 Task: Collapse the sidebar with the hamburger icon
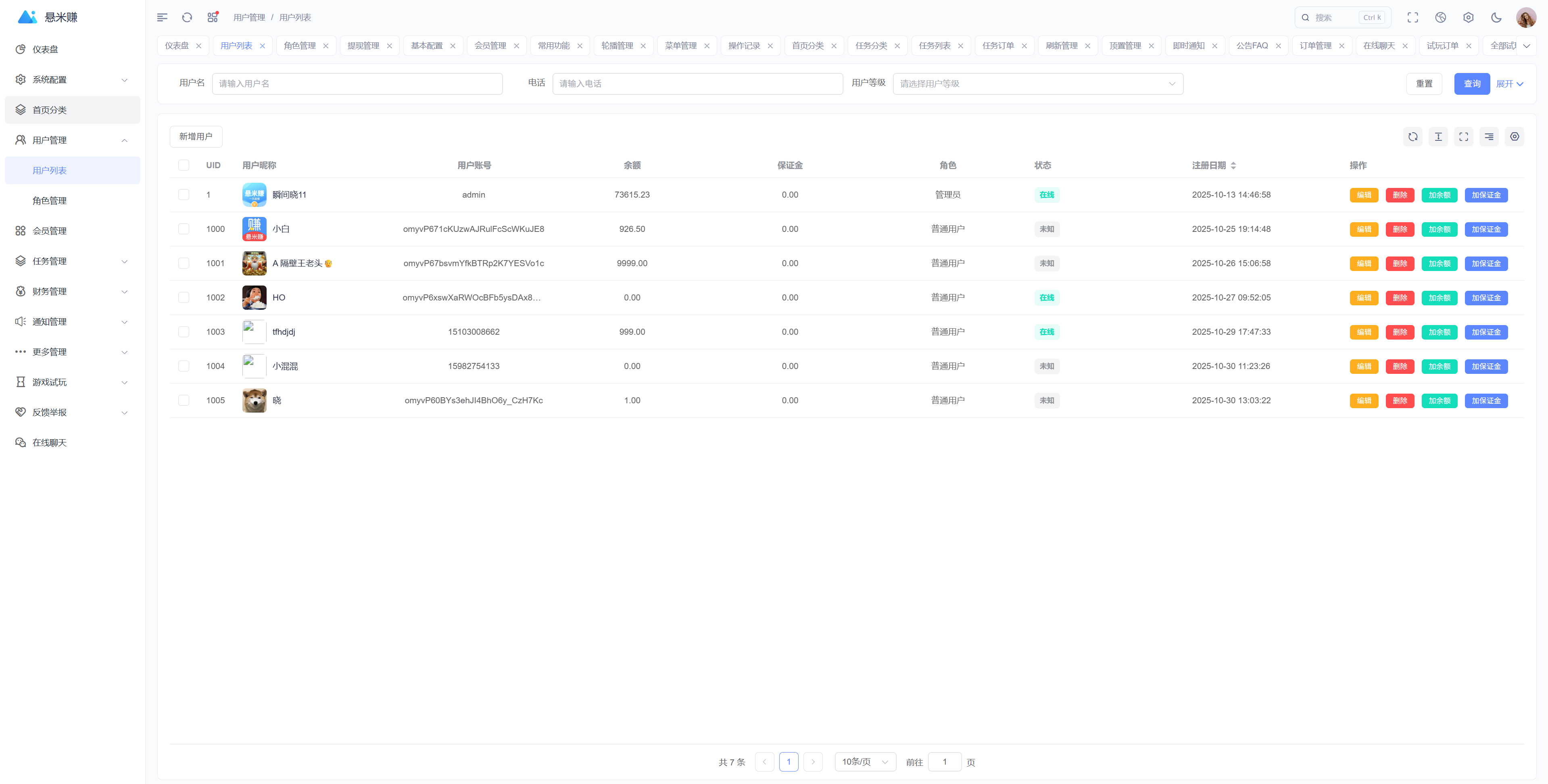[162, 17]
